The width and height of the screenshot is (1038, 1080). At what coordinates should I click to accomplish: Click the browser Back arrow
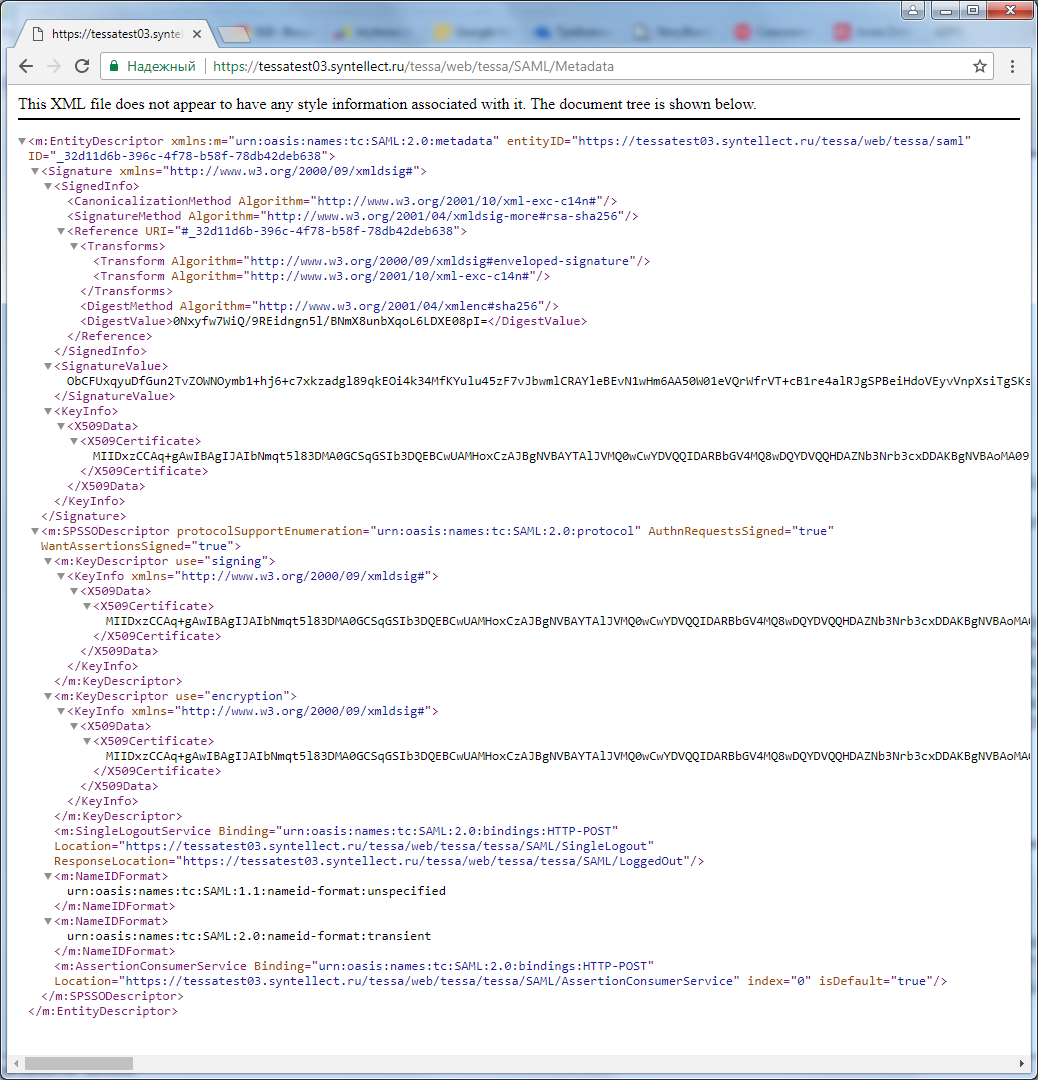(x=26, y=67)
